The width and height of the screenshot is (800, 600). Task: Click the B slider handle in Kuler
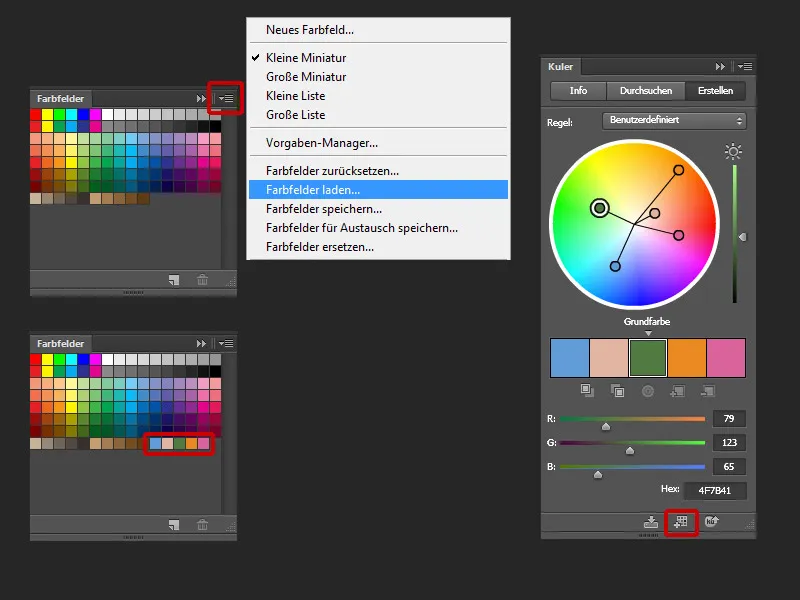tap(598, 474)
